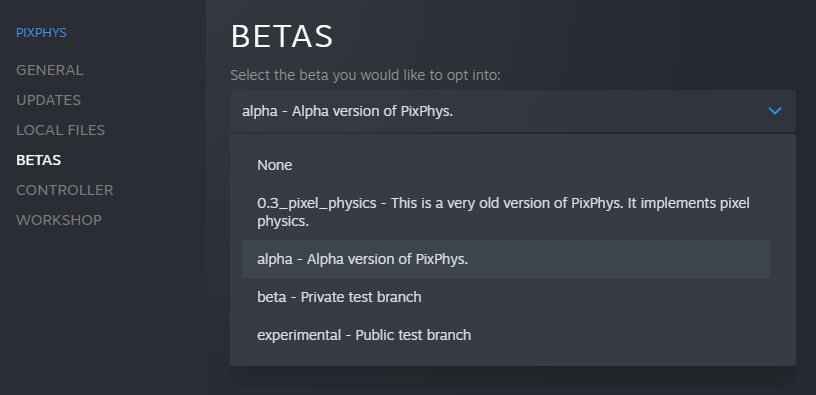
Task: Switch to the Updates tab
Action: click(48, 100)
